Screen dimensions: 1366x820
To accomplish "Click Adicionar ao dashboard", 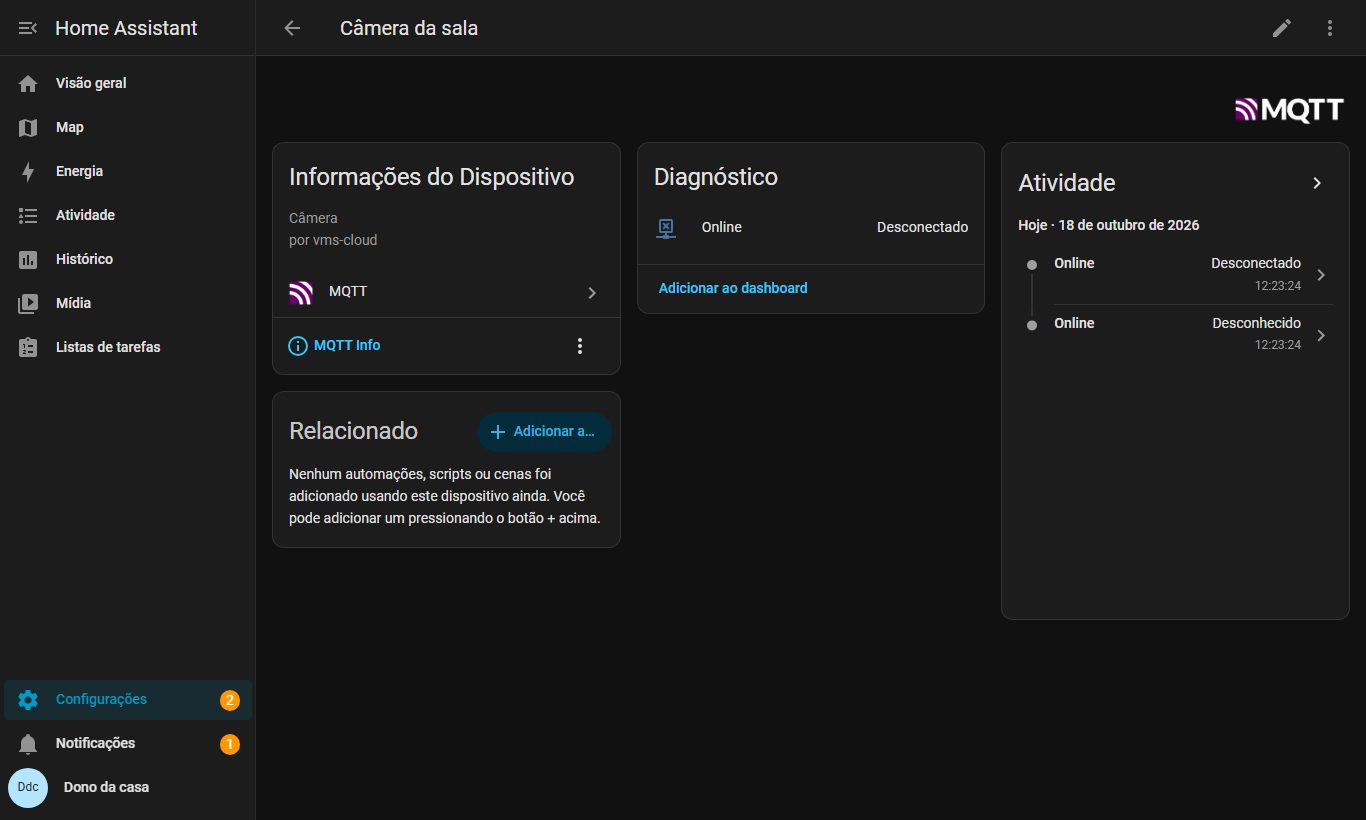I will (733, 288).
